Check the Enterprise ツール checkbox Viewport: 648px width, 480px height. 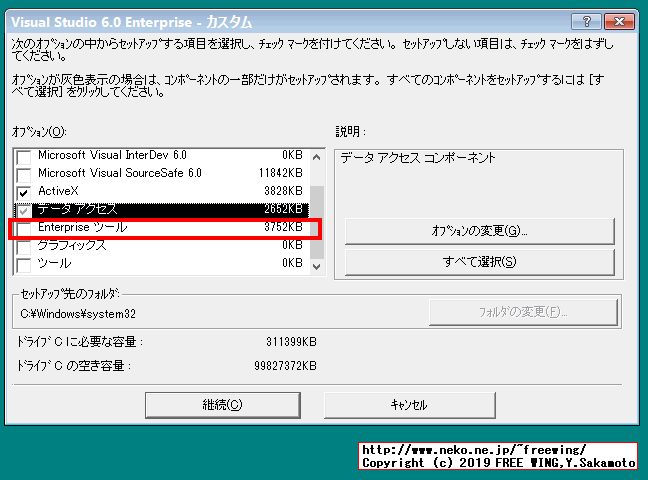[24, 228]
